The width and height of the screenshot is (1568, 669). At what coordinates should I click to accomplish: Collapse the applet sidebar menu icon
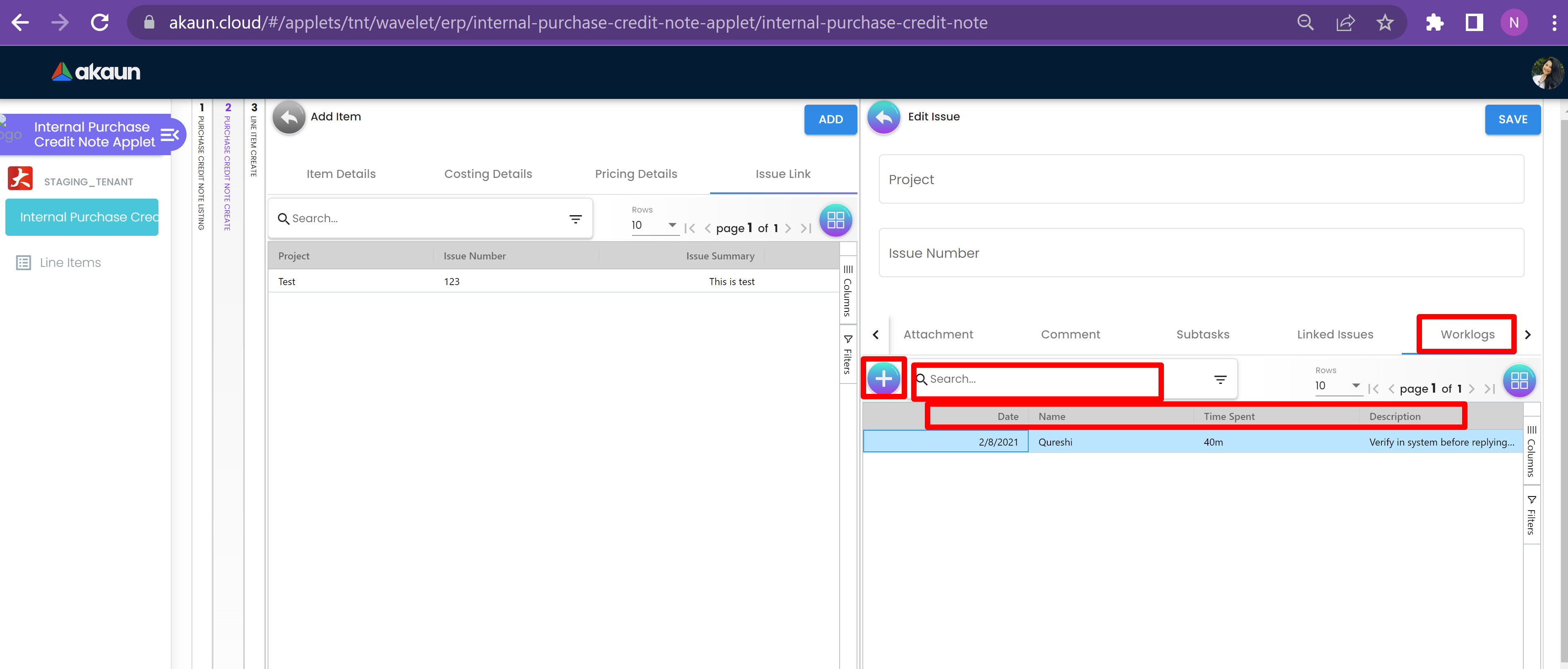tap(169, 134)
